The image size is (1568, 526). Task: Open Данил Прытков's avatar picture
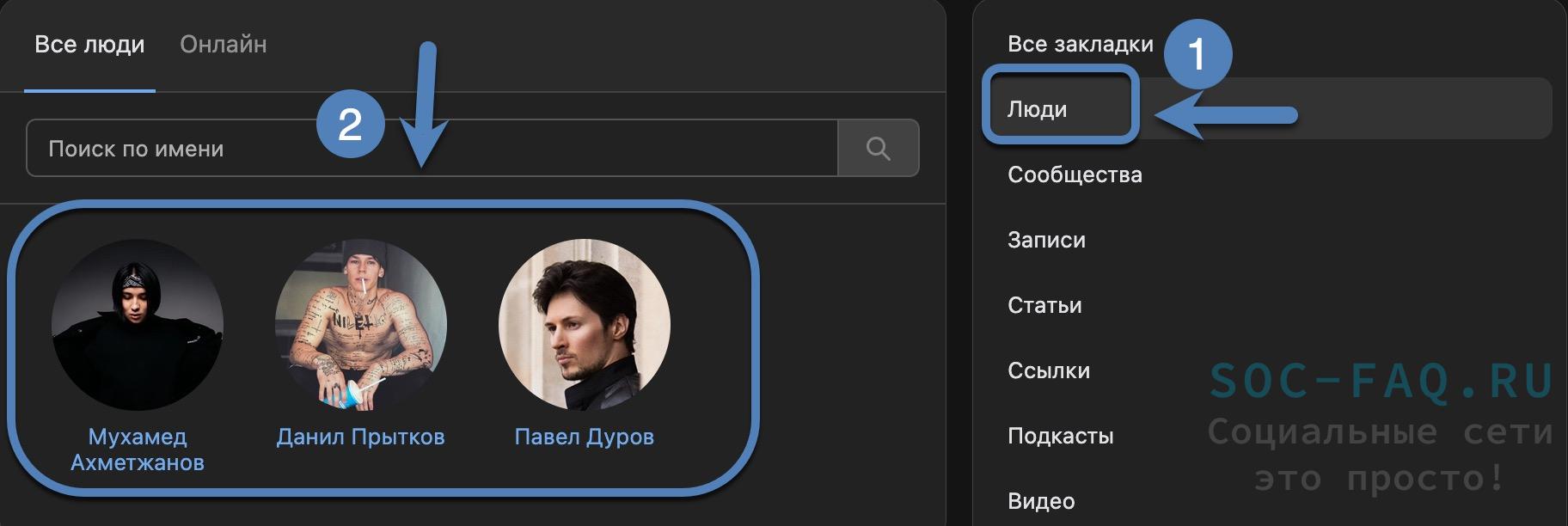point(361,325)
